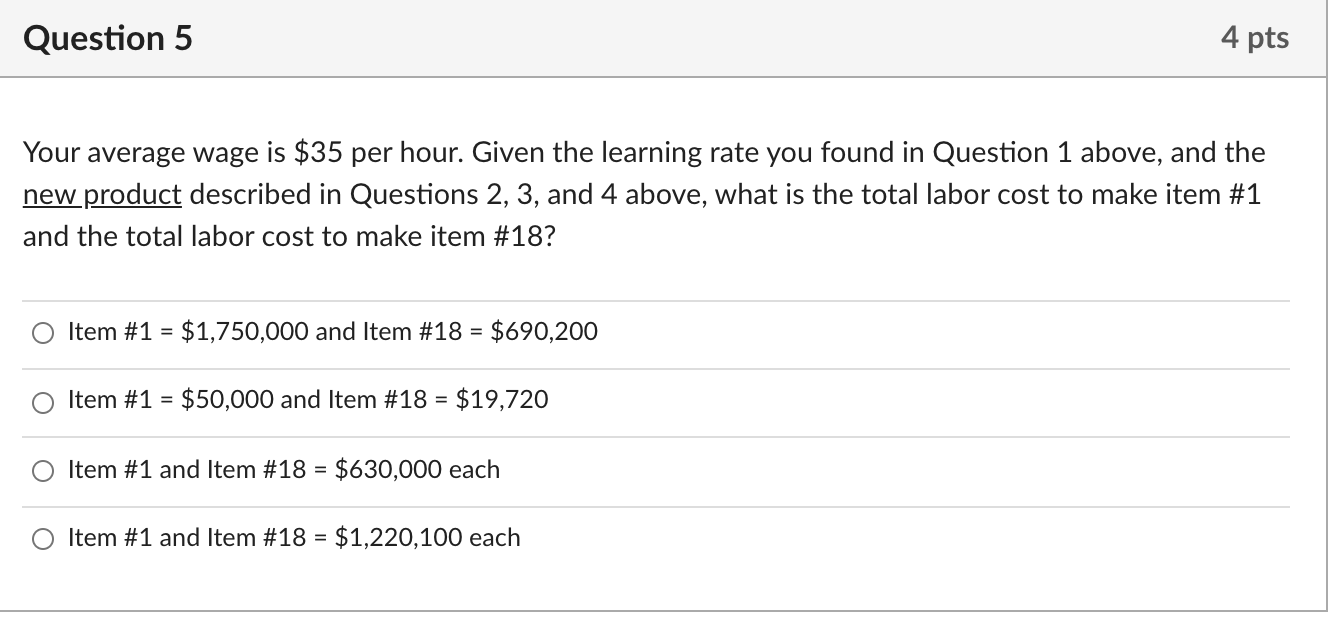Image resolution: width=1334 pixels, height=622 pixels.
Task: Pick the $1,220,100 each radio button
Action: pyautogui.click(x=43, y=540)
